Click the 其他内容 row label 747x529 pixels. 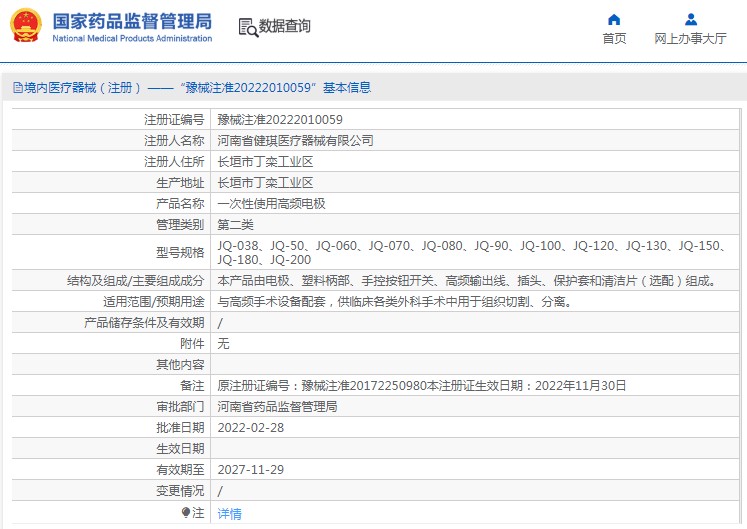point(181,365)
